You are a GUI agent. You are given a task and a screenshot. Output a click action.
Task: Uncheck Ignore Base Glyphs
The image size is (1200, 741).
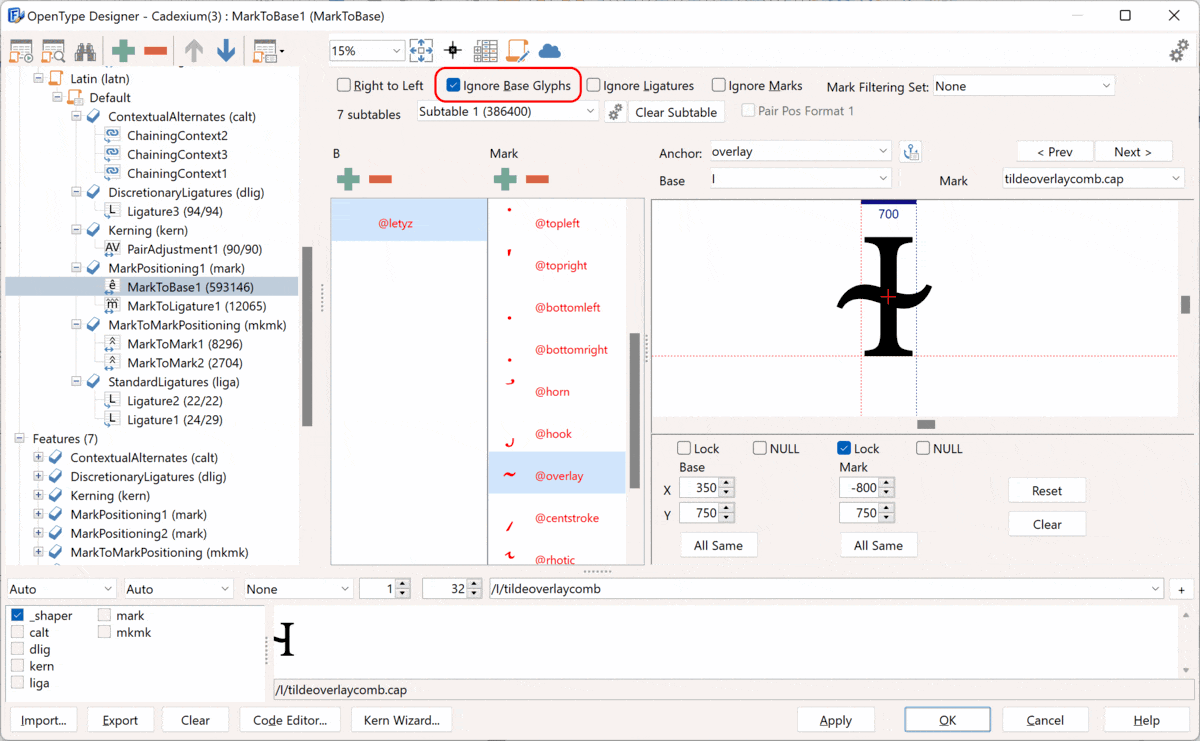click(453, 86)
